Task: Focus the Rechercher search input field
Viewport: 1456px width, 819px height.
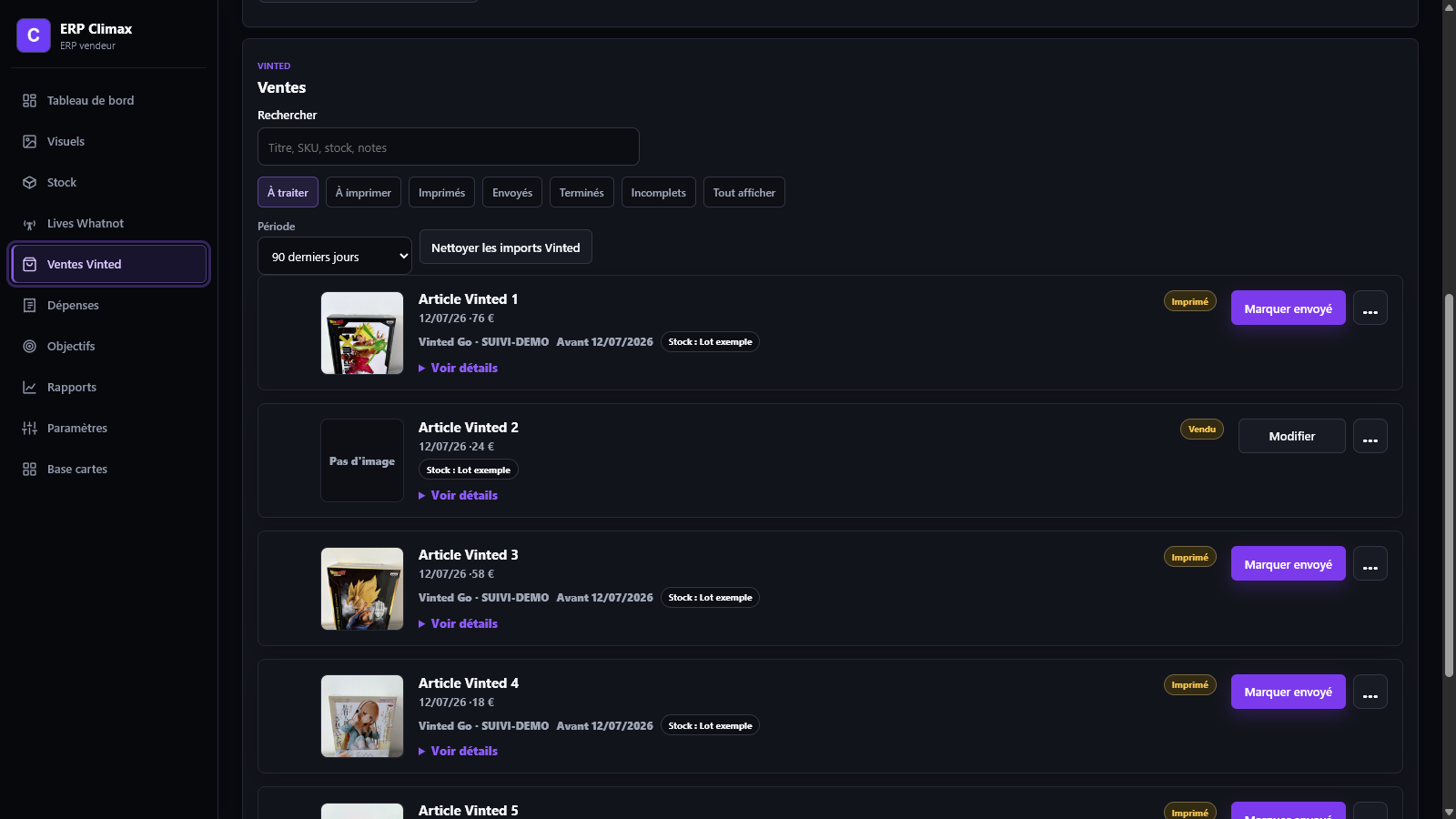Action: (449, 147)
